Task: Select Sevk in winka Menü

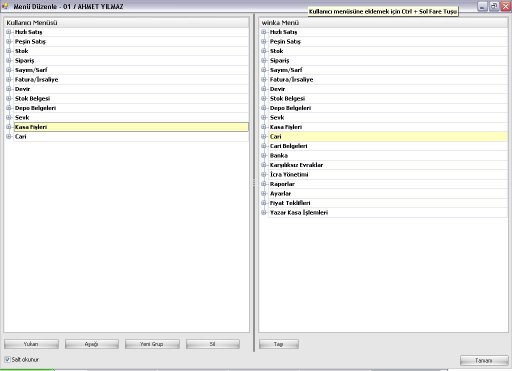Action: (x=277, y=117)
